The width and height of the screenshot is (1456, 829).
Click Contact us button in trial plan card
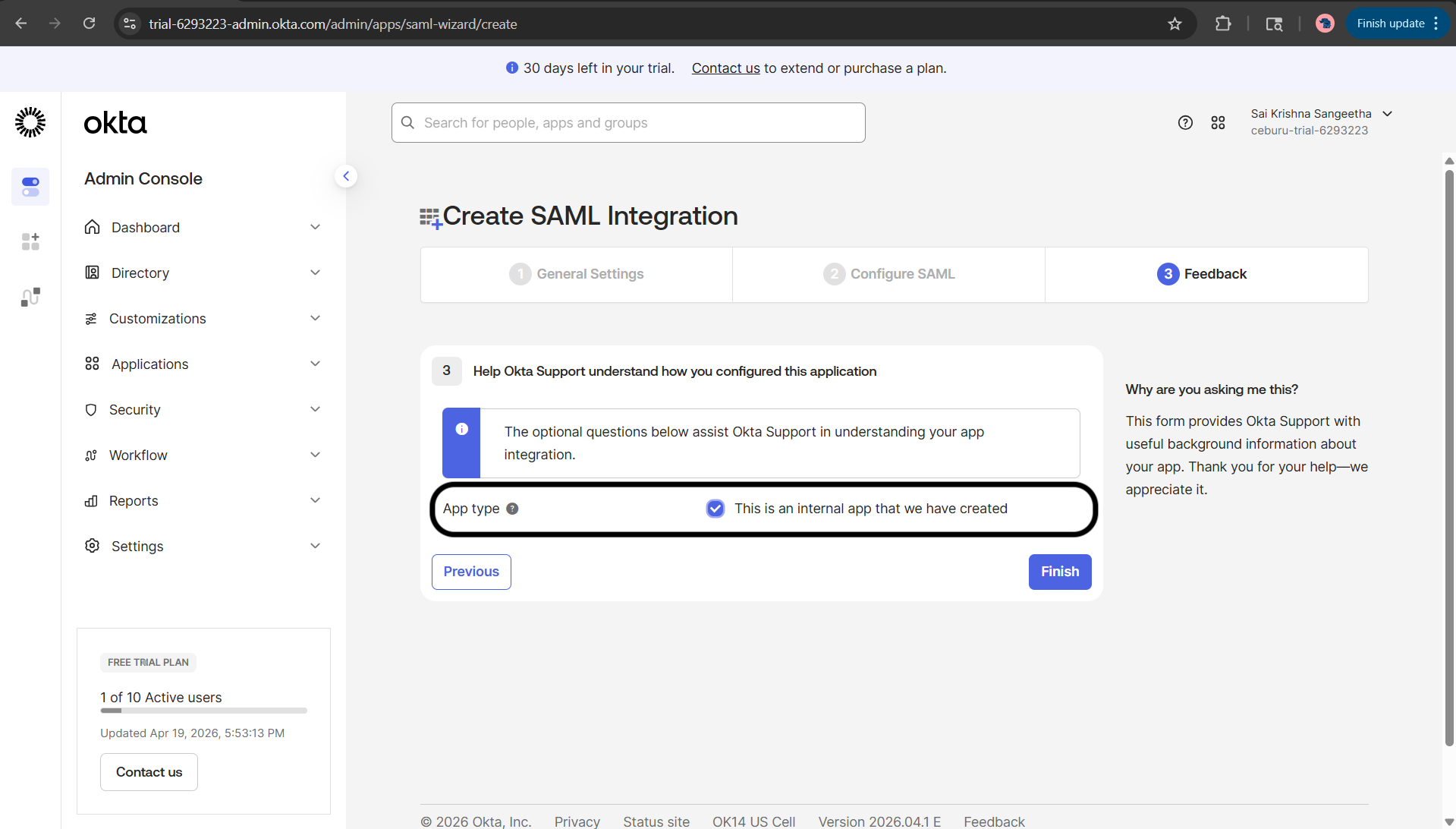[x=149, y=772]
